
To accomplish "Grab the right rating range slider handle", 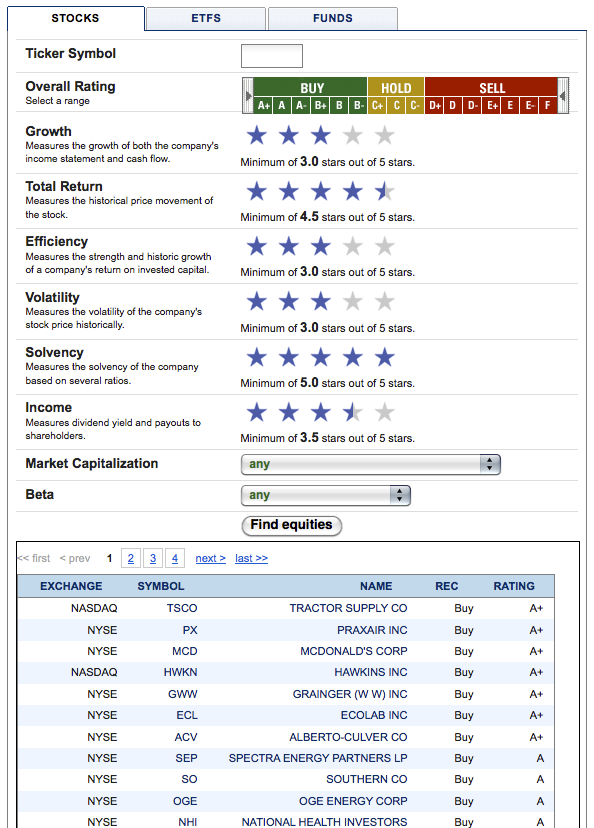I will tap(563, 96).
